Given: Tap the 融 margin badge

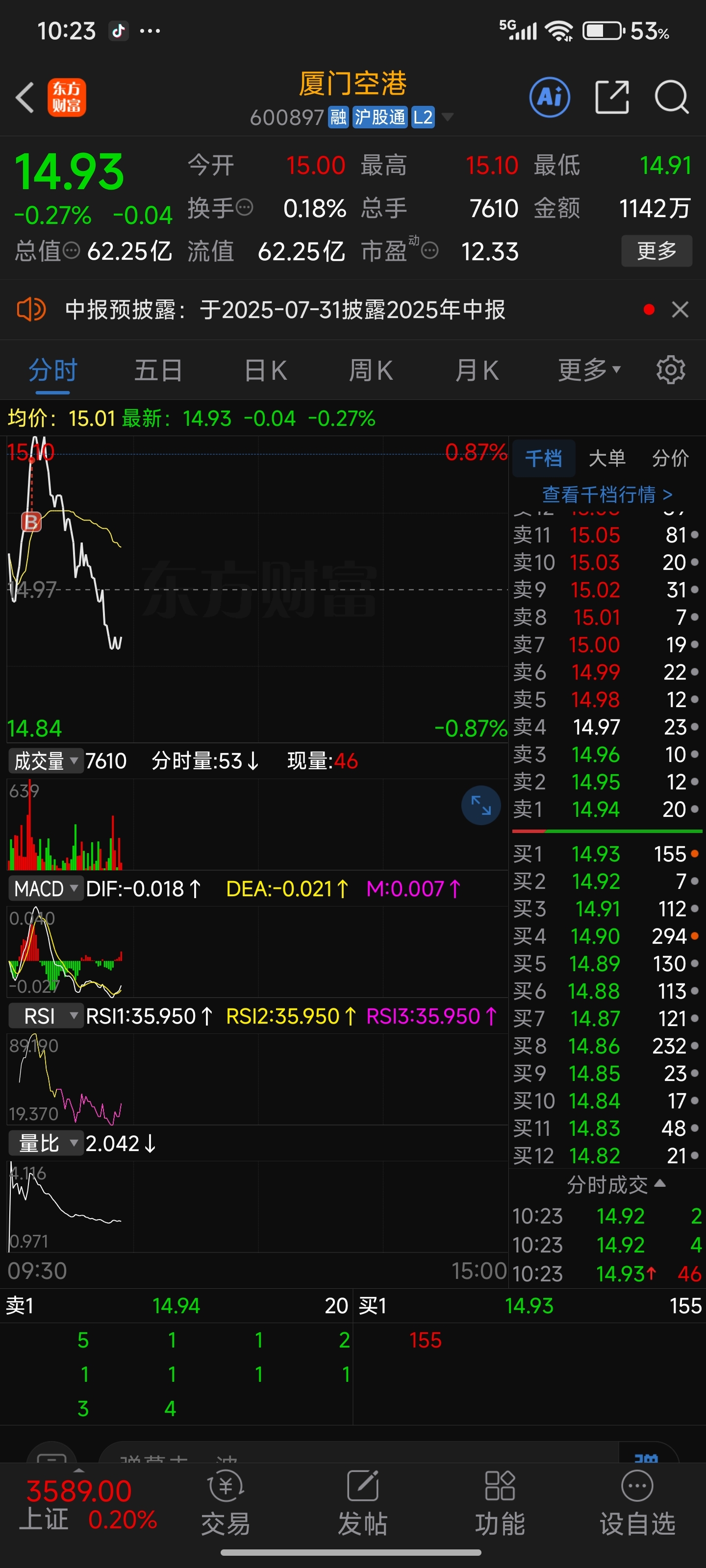Looking at the screenshot, I should [x=338, y=117].
